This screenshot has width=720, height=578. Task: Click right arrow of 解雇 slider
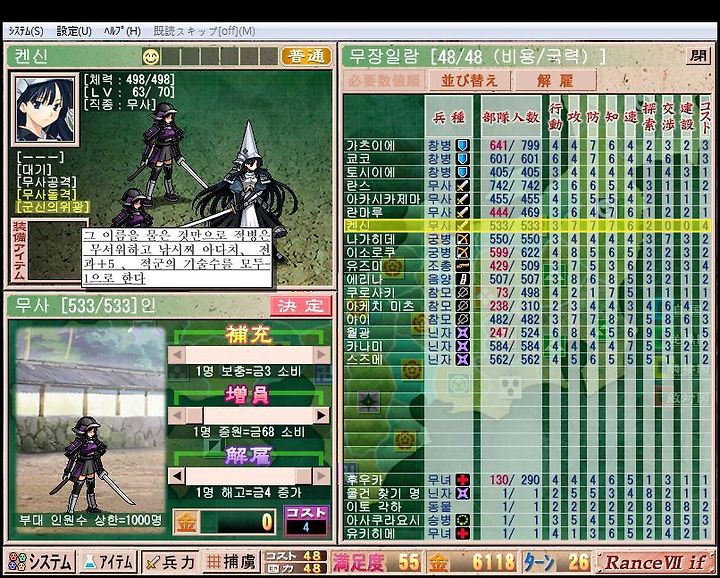[321, 476]
